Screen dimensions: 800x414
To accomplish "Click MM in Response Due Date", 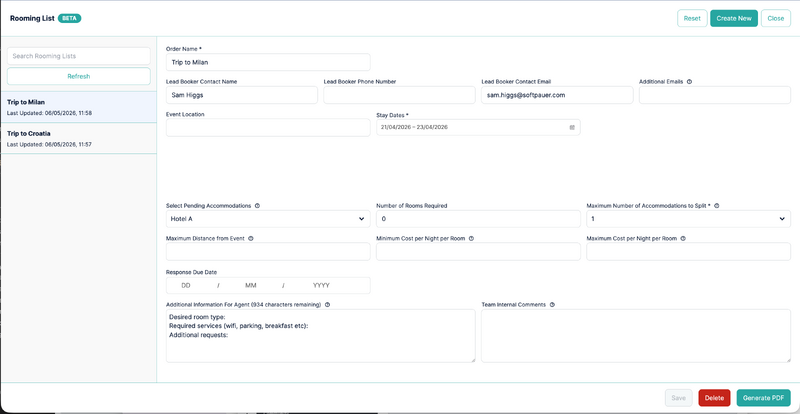I will coord(251,285).
